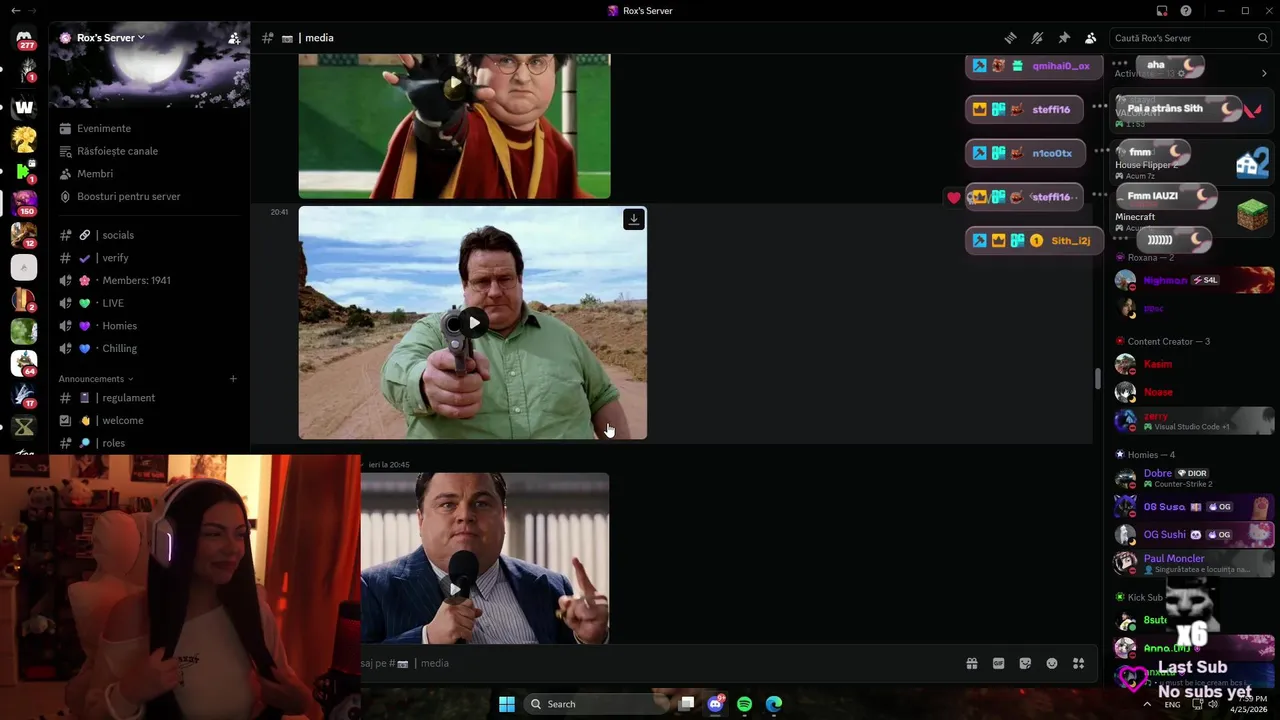This screenshot has height=720, width=1280.
Task: Open Dobre's member profile
Action: [x=1193, y=478]
